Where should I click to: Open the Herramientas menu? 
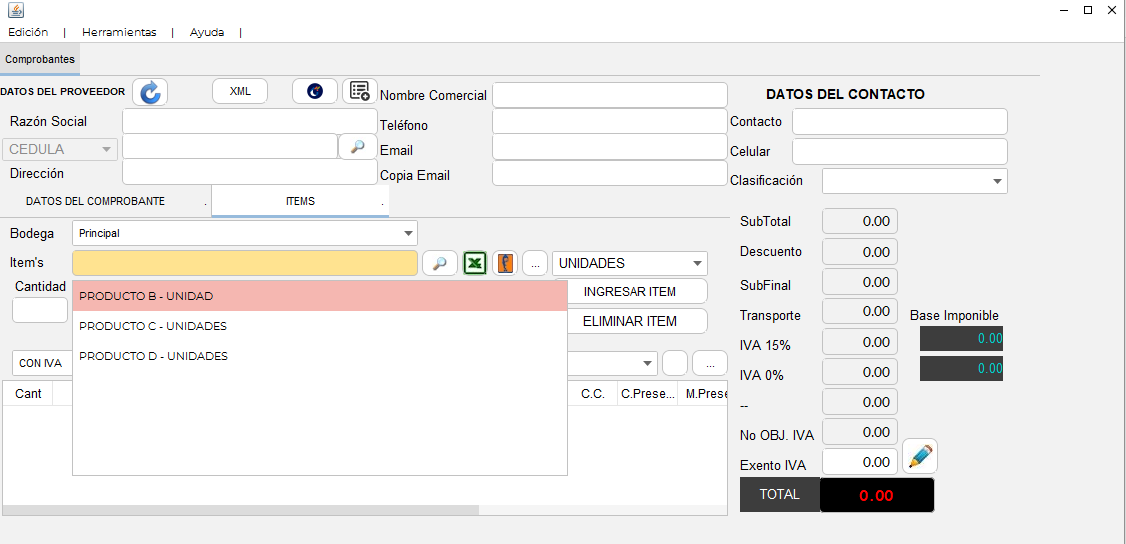tap(119, 32)
